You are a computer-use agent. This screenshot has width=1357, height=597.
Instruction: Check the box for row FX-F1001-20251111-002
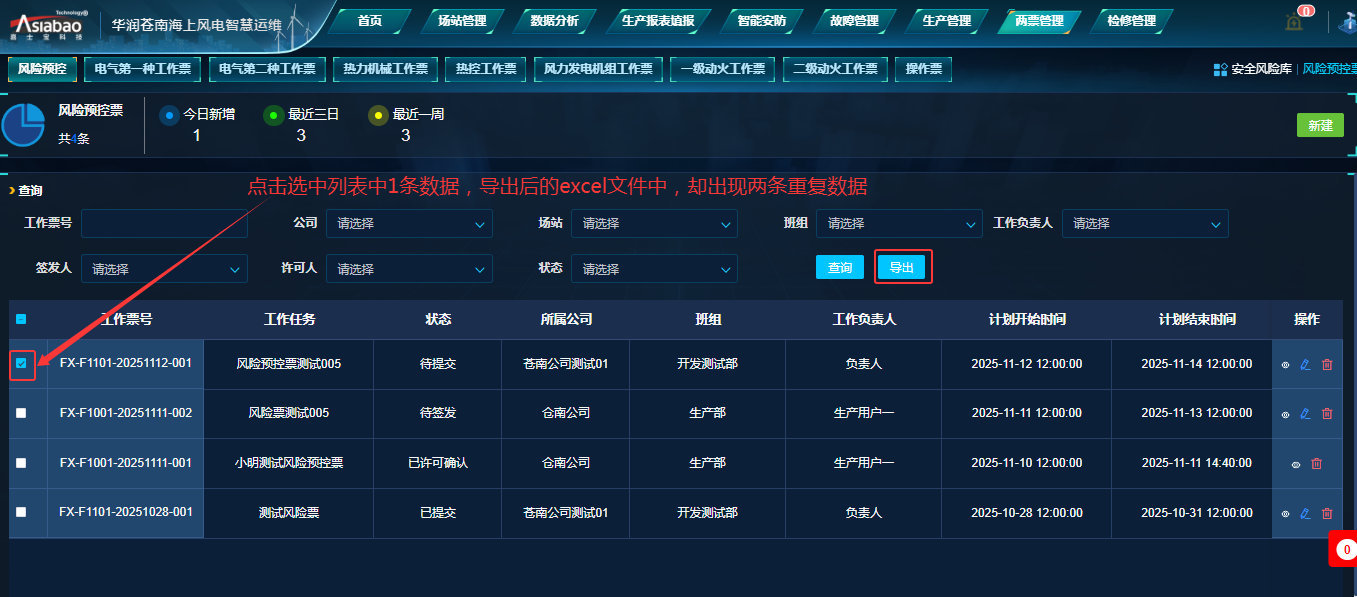pos(21,413)
